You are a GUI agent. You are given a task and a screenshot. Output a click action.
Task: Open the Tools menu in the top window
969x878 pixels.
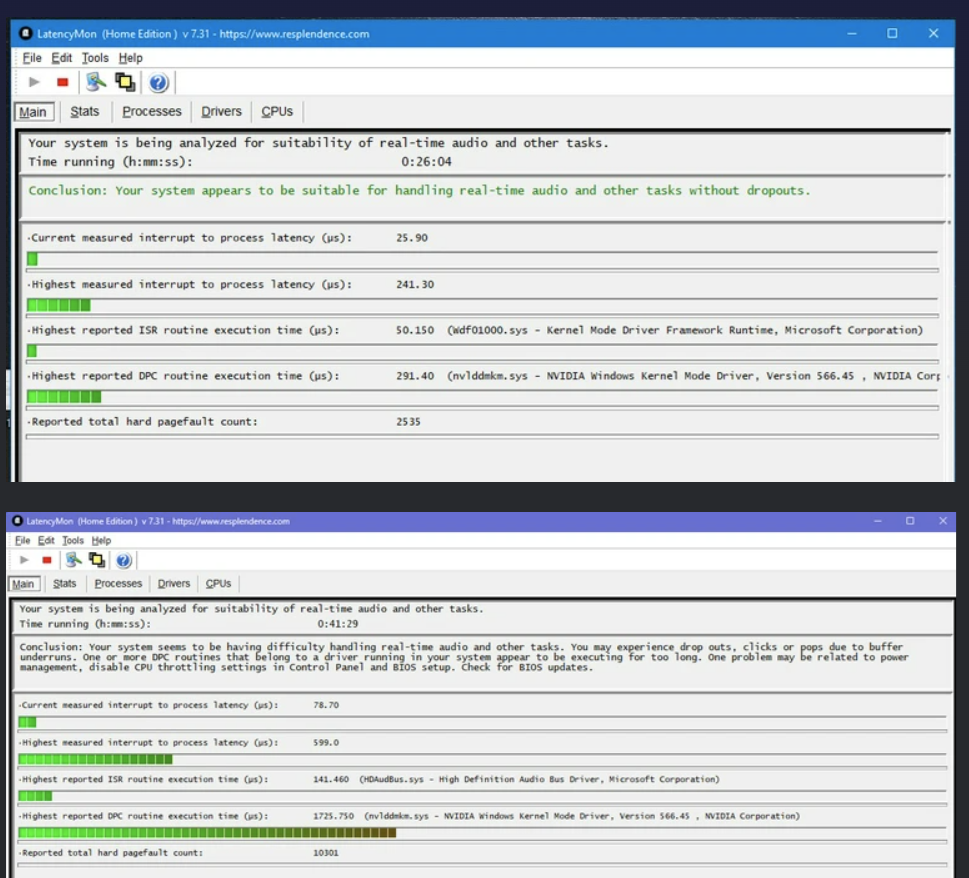(x=95, y=58)
